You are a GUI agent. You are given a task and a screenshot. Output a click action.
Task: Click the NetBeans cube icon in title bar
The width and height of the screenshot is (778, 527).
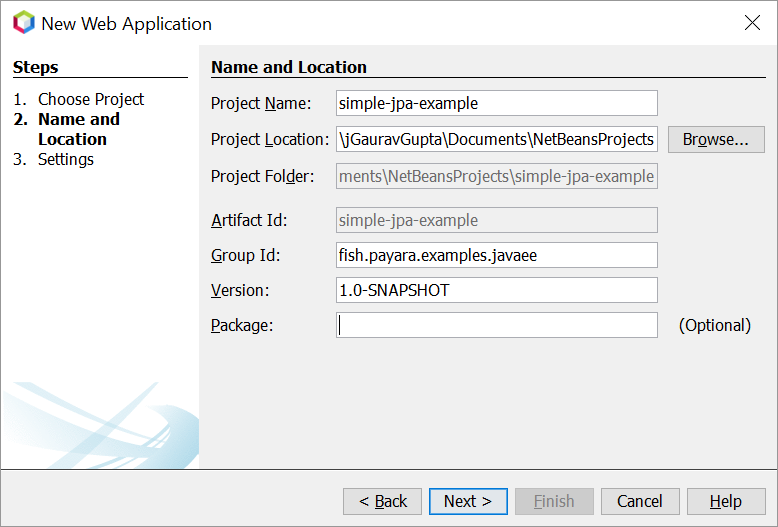pyautogui.click(x=23, y=23)
